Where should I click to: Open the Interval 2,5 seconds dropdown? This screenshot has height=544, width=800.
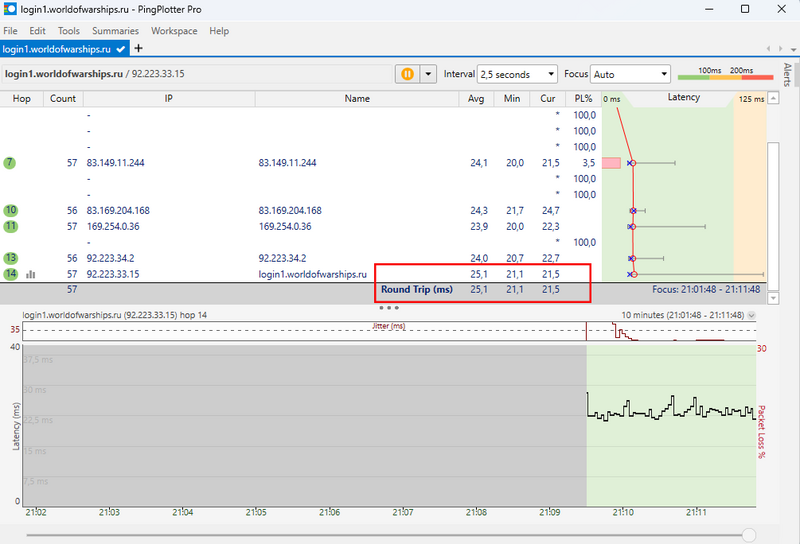pos(517,75)
